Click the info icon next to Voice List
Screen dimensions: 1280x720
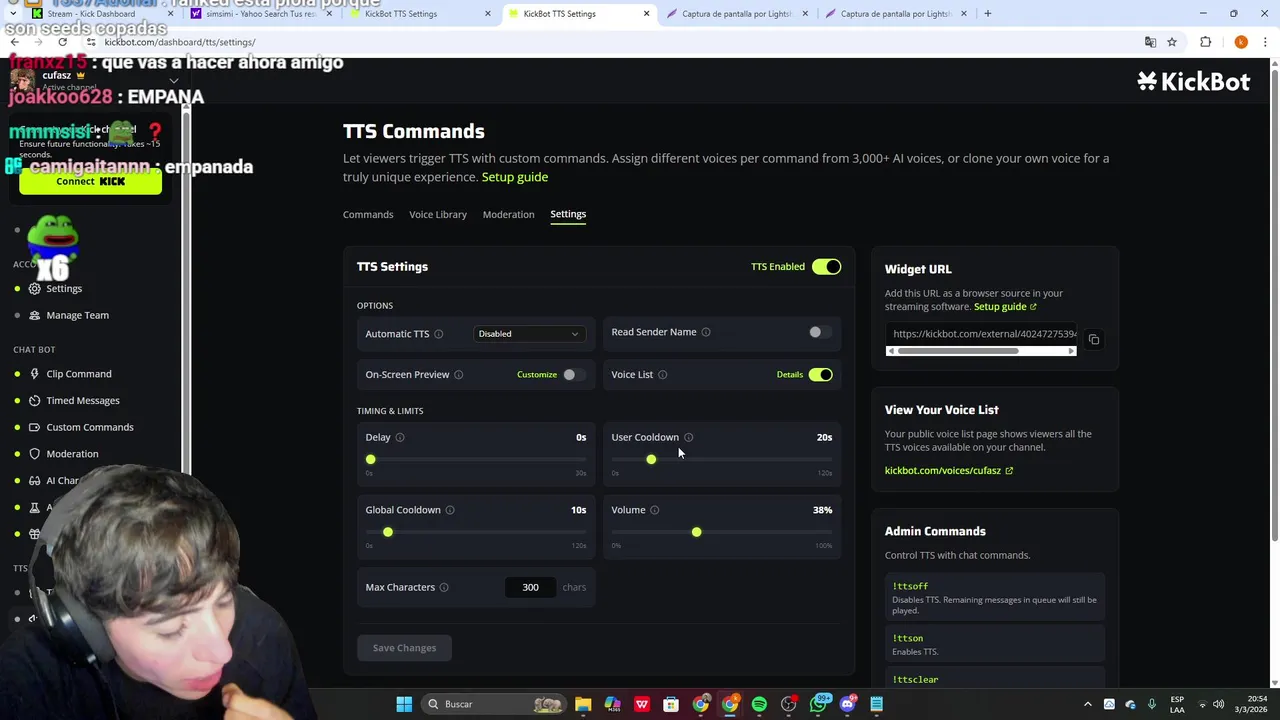coord(662,375)
